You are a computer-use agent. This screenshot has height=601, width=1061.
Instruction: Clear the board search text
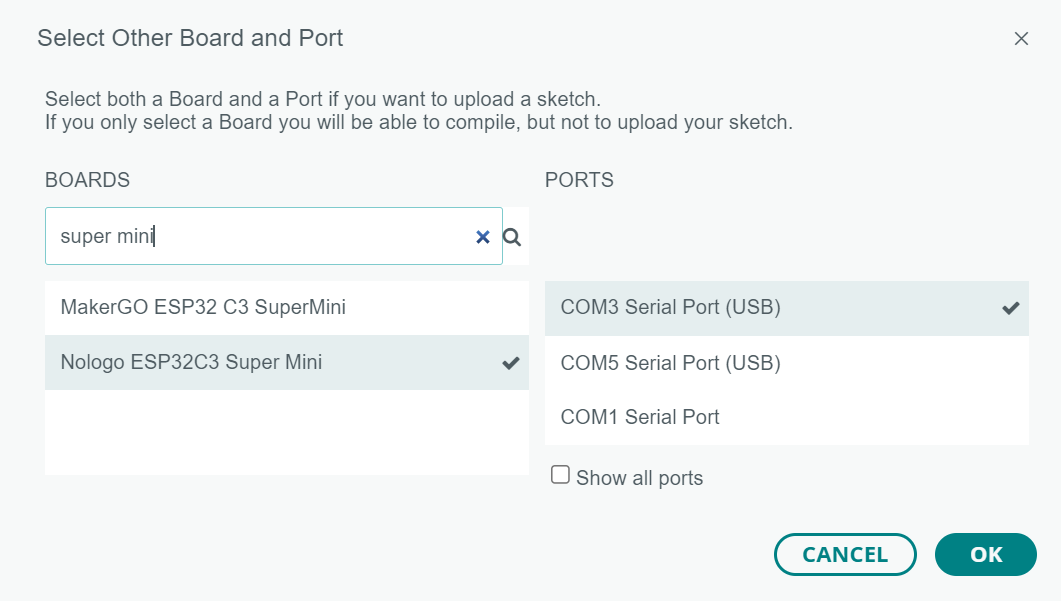[482, 237]
